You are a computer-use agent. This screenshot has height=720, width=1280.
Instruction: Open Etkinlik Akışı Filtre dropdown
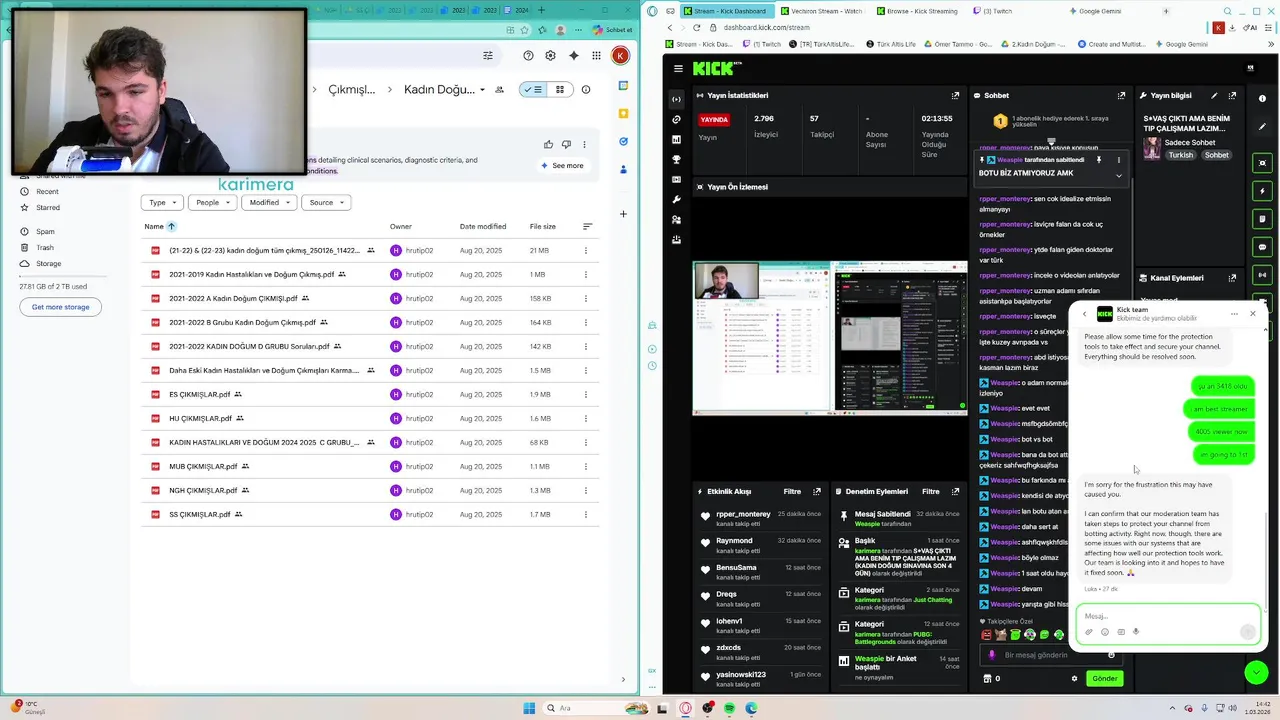(x=792, y=491)
